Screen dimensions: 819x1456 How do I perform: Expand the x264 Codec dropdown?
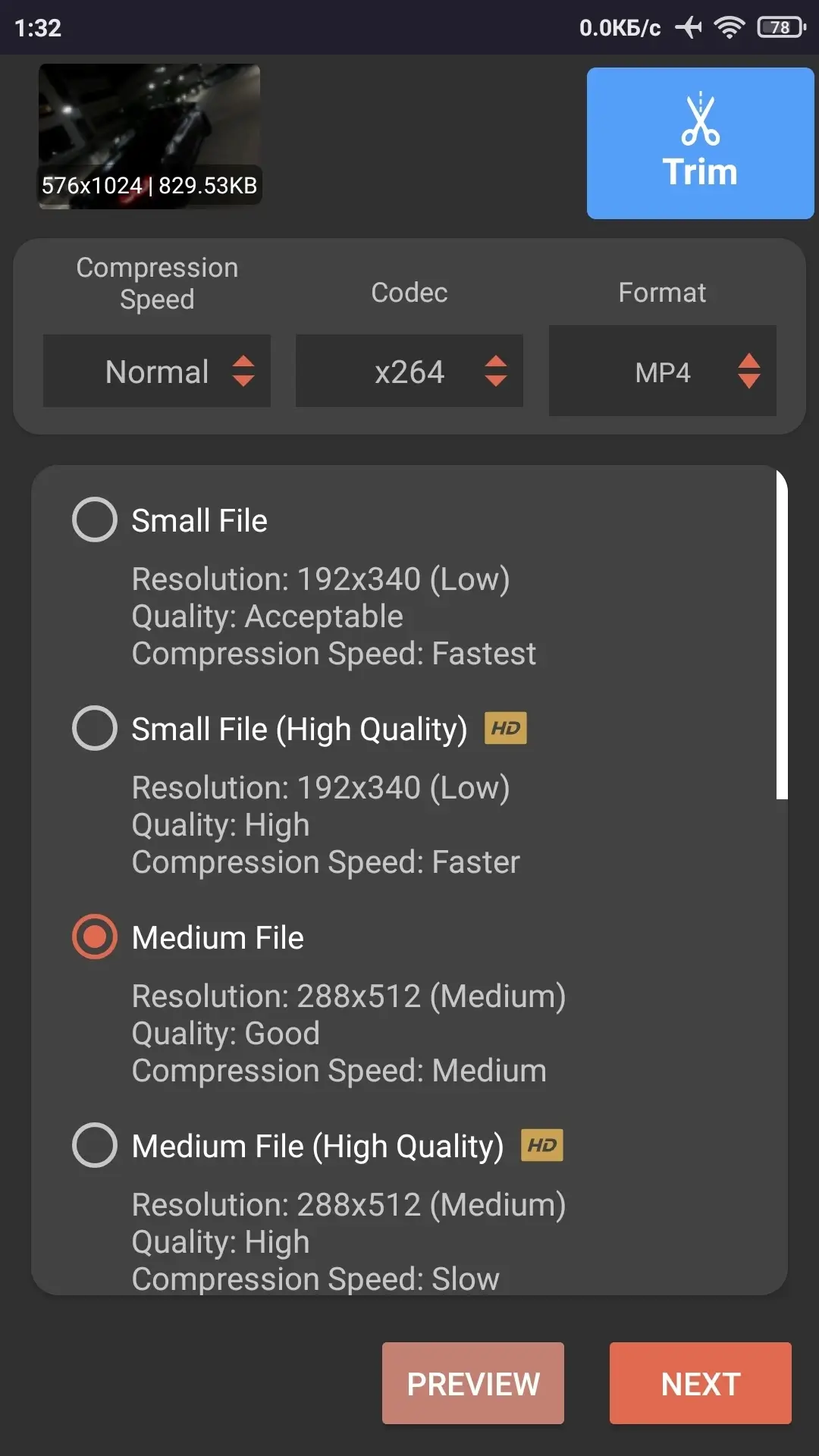pyautogui.click(x=409, y=372)
